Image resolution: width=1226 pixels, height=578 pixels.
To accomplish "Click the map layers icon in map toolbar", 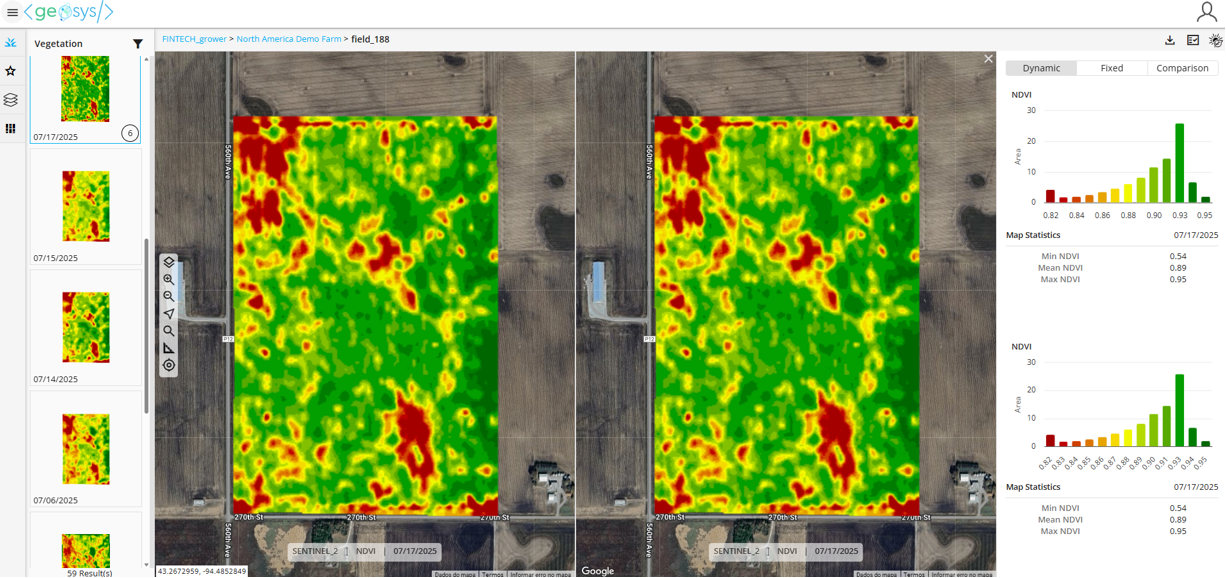I will tap(169, 262).
